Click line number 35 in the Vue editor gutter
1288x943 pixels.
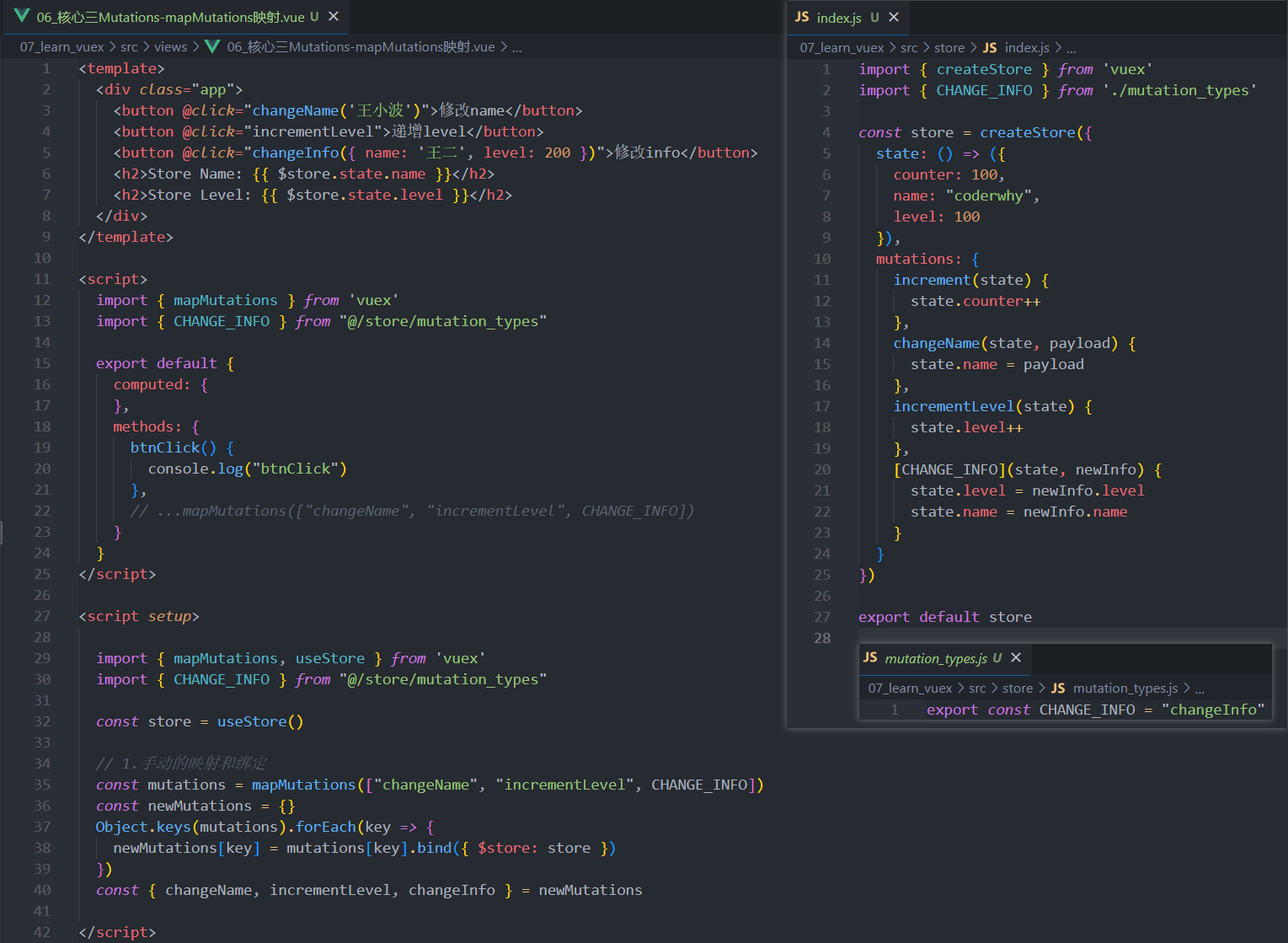(x=42, y=785)
